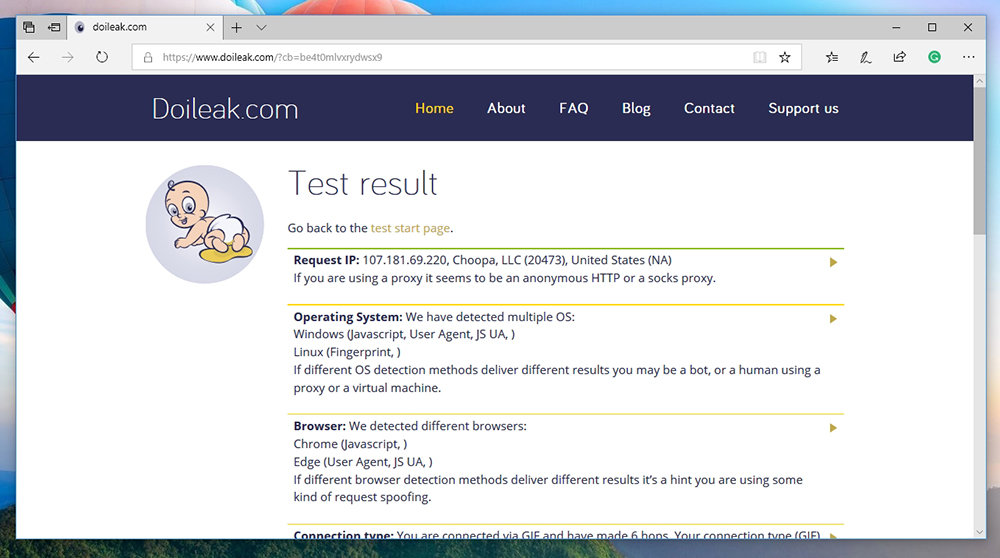1000x558 pixels.
Task: Open Settings and more ellipsis menu
Action: 968,57
